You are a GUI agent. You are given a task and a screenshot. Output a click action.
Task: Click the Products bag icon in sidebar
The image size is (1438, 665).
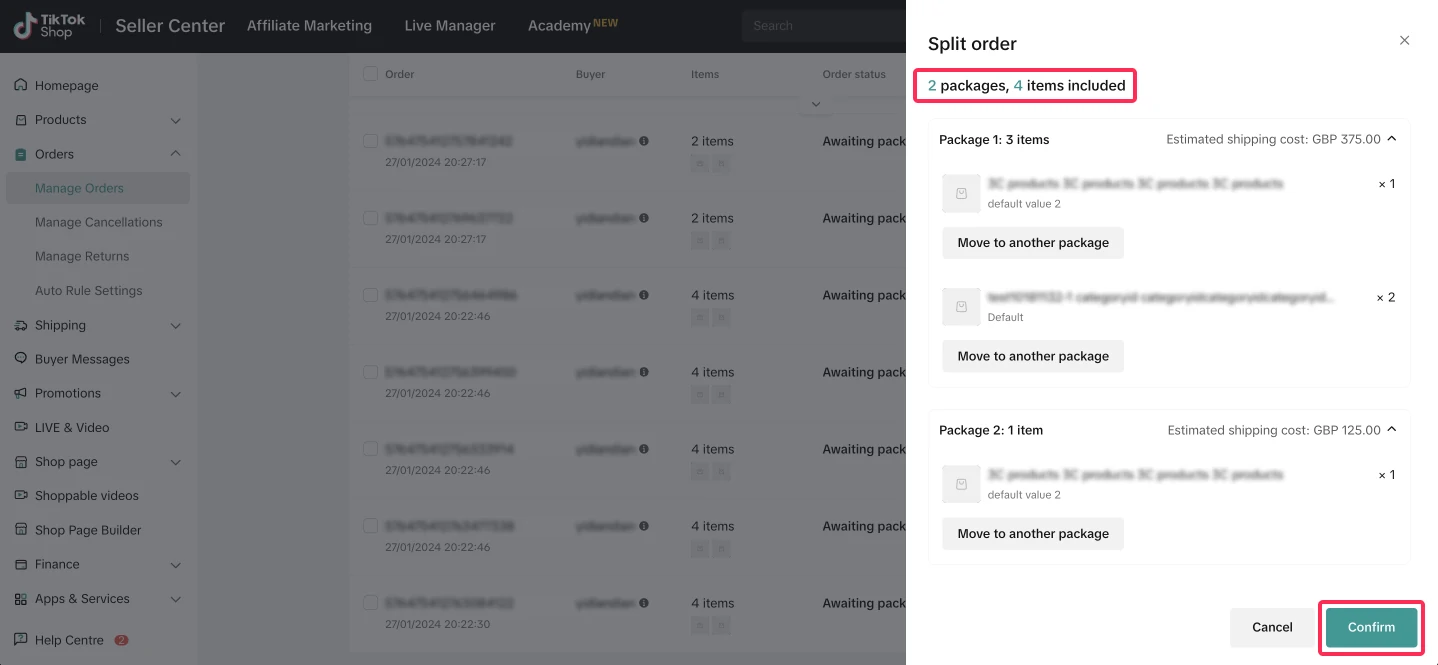21,119
